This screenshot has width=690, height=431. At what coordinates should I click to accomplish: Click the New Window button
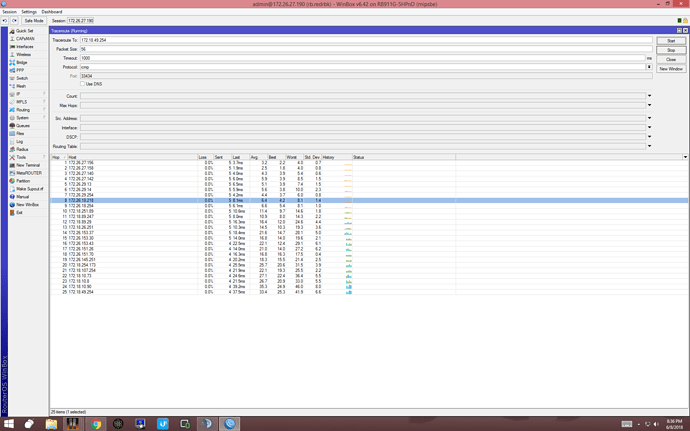tap(670, 69)
